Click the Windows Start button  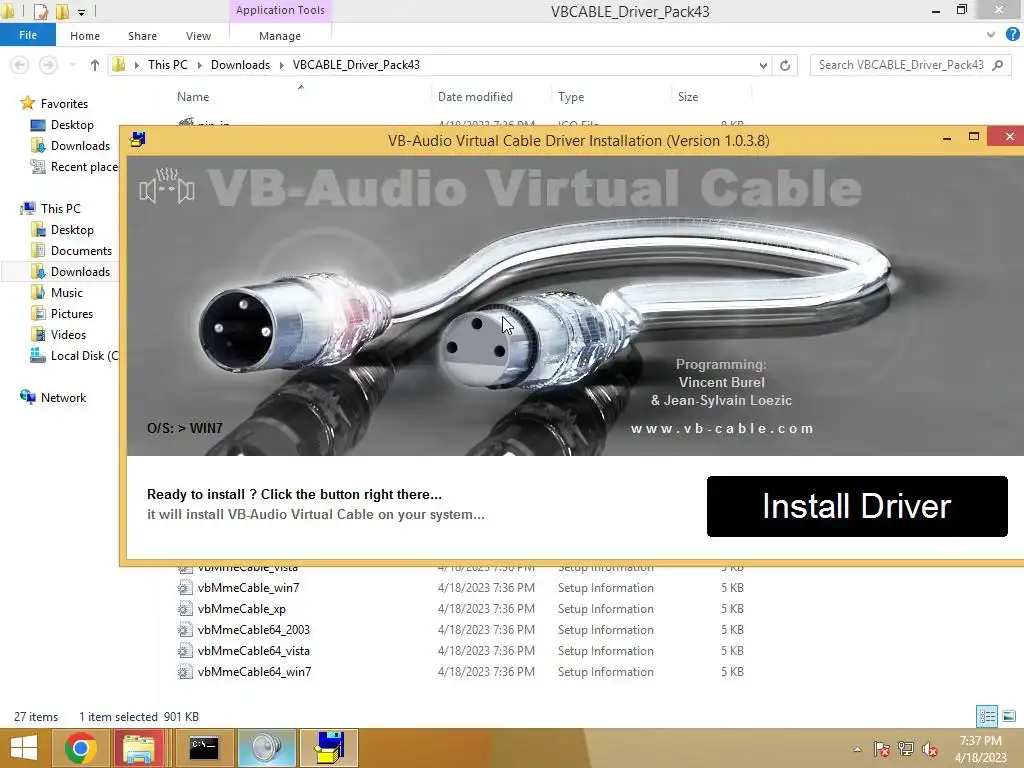pyautogui.click(x=24, y=748)
